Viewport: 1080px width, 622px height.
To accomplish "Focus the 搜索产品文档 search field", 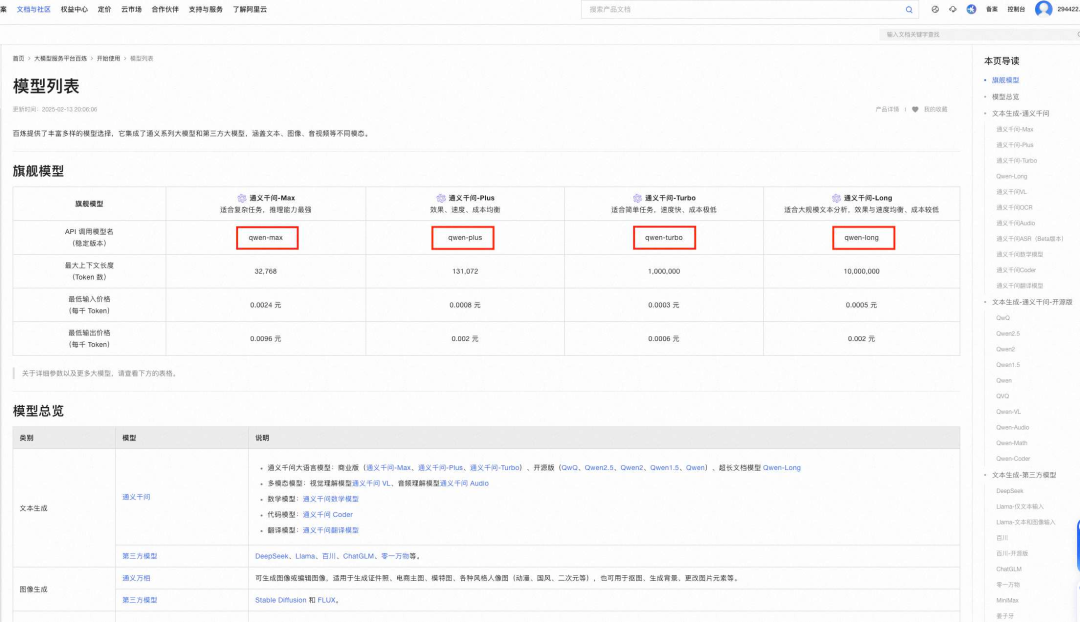I will [x=751, y=10].
